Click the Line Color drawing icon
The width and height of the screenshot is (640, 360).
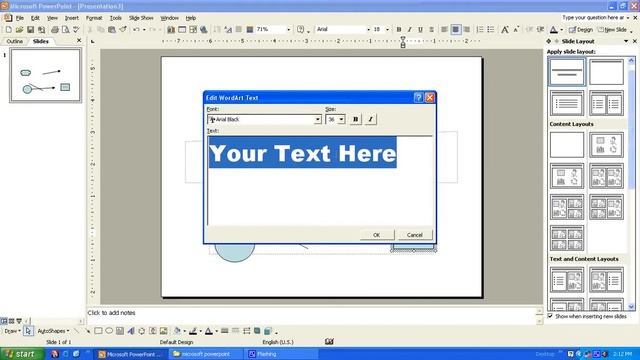coord(193,331)
